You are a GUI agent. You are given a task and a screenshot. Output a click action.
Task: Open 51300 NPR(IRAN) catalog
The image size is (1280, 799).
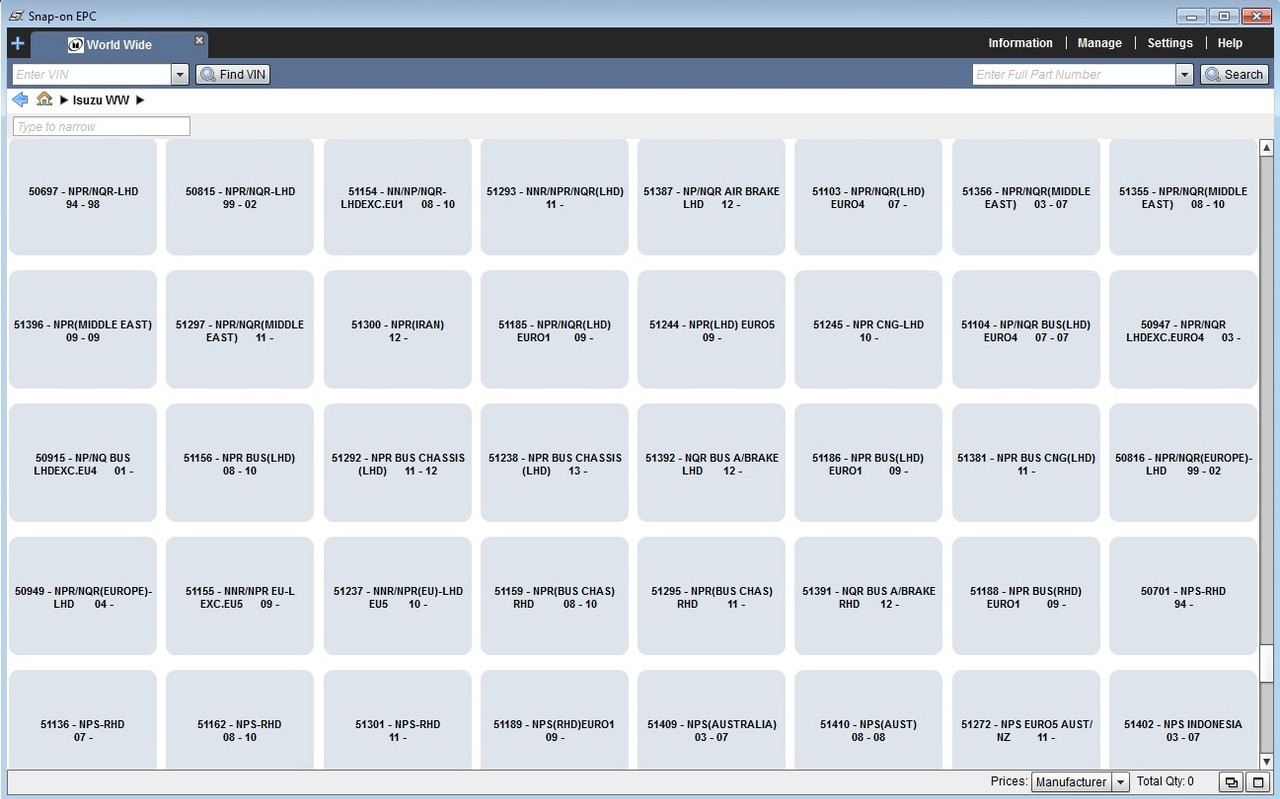coord(398,330)
